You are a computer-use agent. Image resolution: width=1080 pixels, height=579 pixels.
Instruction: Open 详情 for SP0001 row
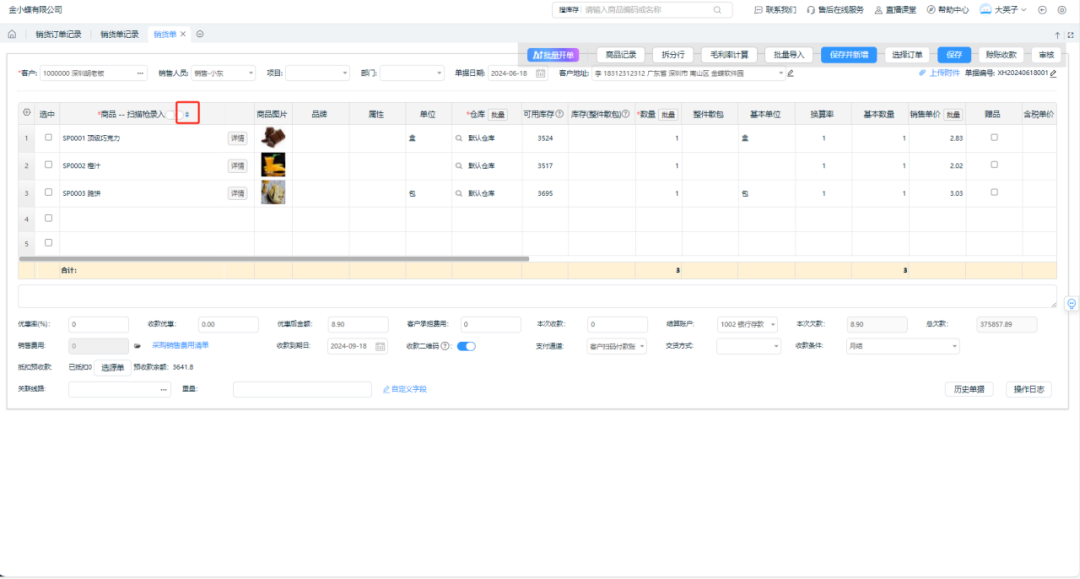point(238,138)
